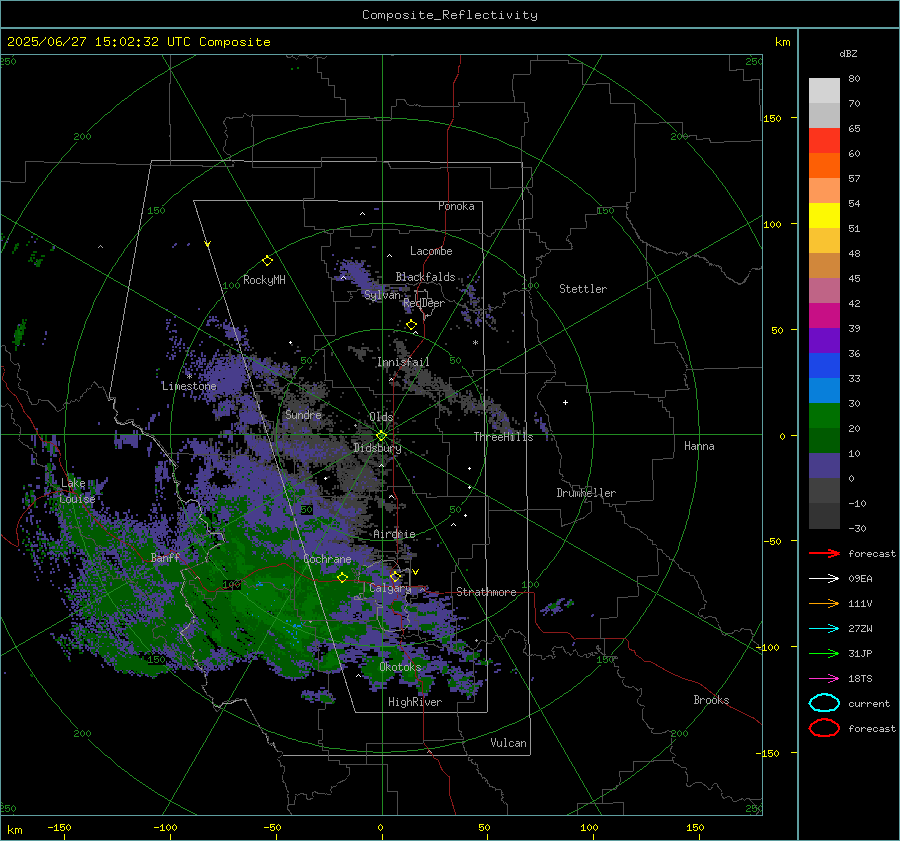Pick the slate 0-10 dBZ swatch

[824, 466]
